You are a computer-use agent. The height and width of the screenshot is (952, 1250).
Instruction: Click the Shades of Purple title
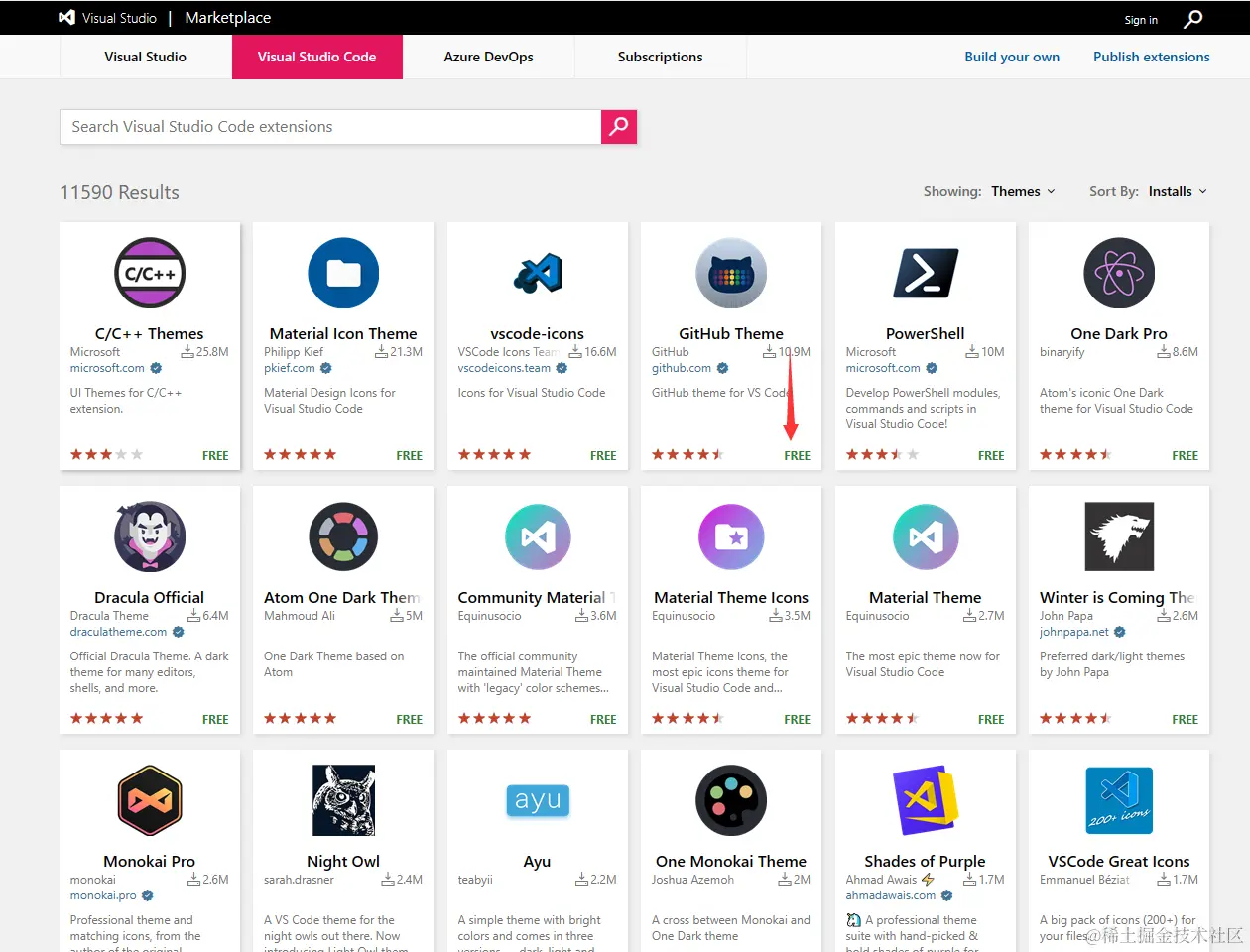(926, 861)
